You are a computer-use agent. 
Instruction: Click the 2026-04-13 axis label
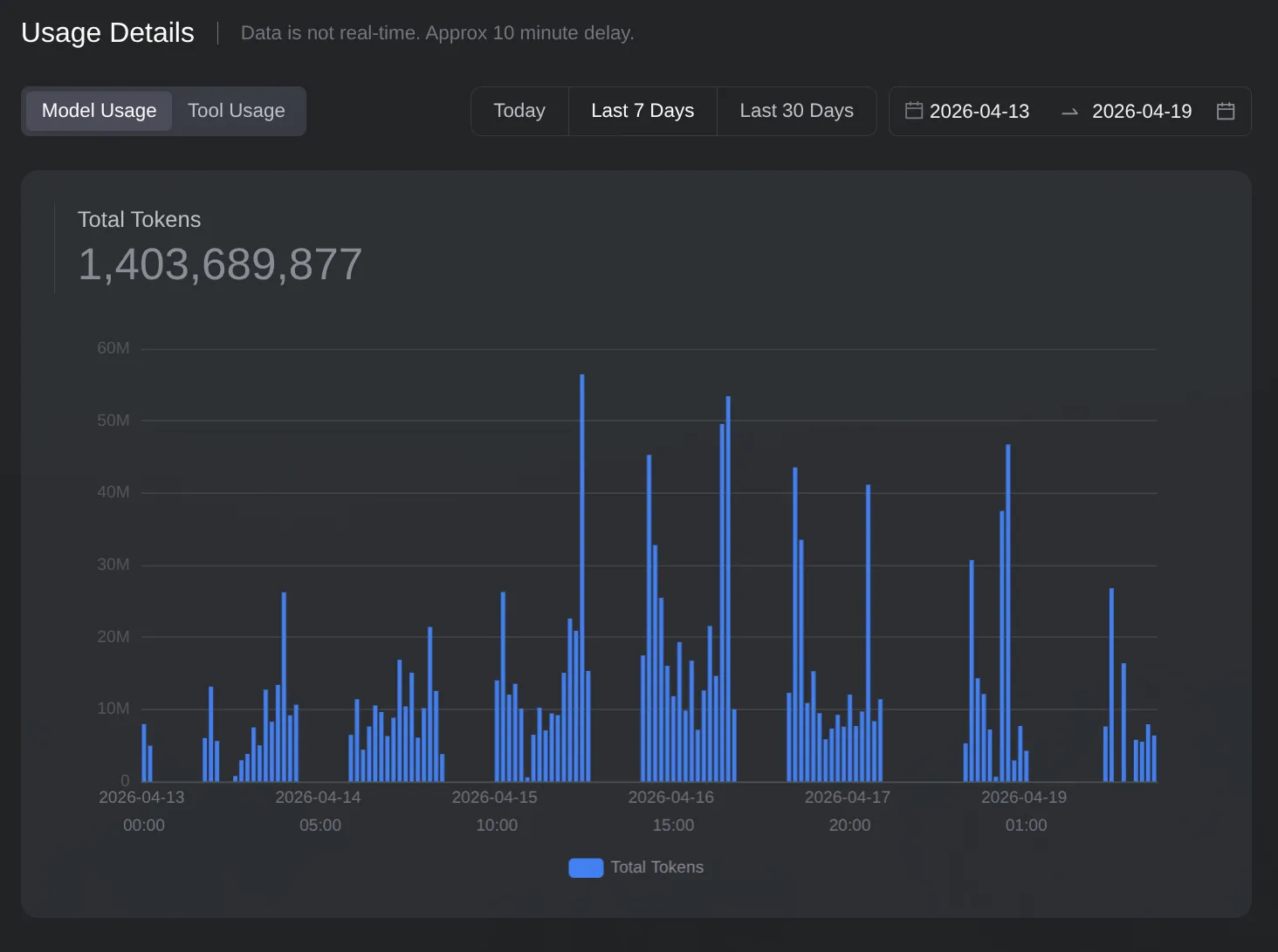pyautogui.click(x=144, y=797)
